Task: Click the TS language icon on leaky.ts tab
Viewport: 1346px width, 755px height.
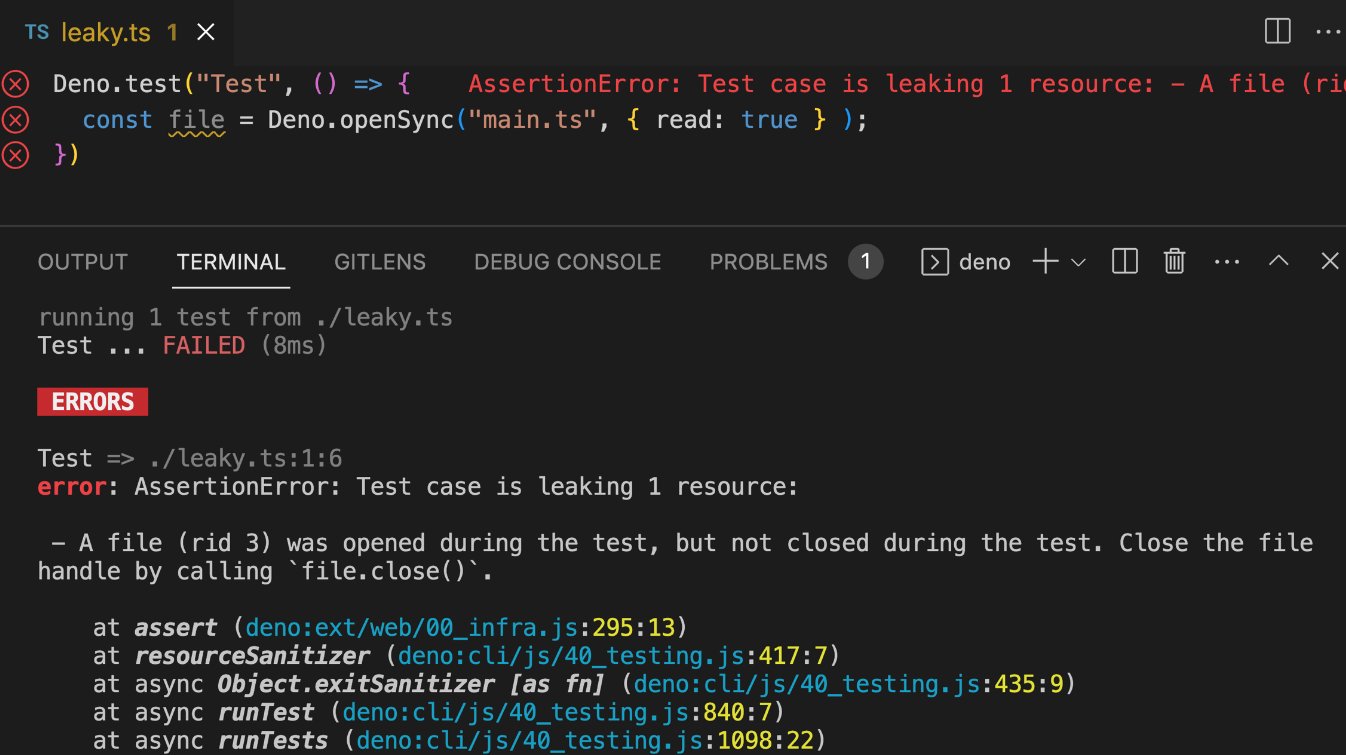Action: 37,31
